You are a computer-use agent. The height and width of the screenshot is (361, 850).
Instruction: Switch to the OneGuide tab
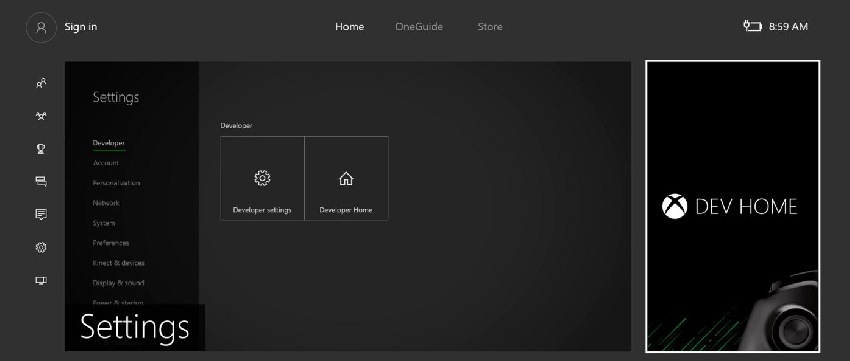tap(419, 27)
